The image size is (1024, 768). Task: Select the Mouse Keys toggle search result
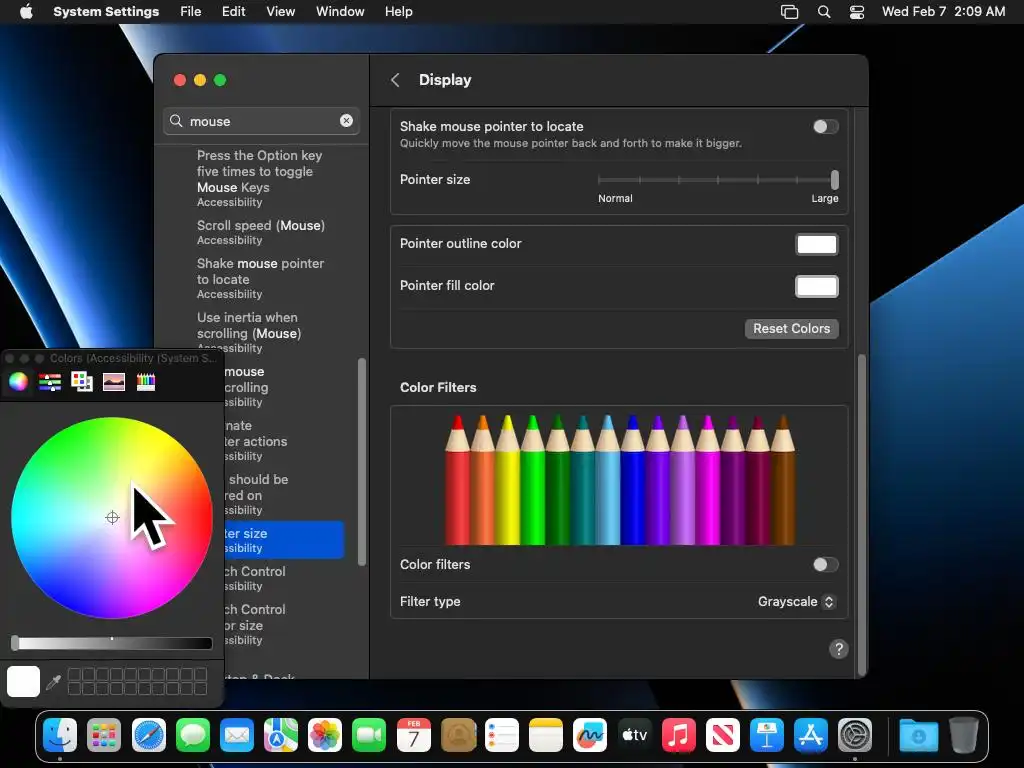point(259,178)
